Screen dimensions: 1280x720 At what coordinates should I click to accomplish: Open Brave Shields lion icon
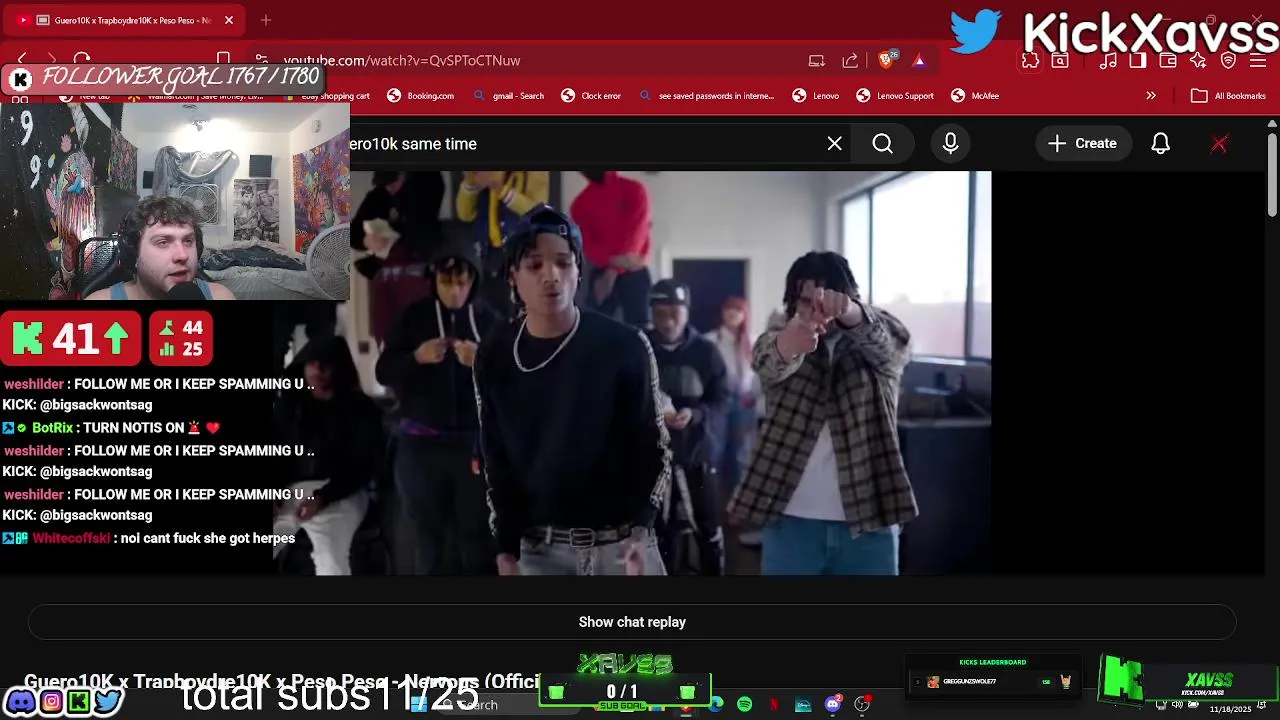pyautogui.click(x=886, y=61)
